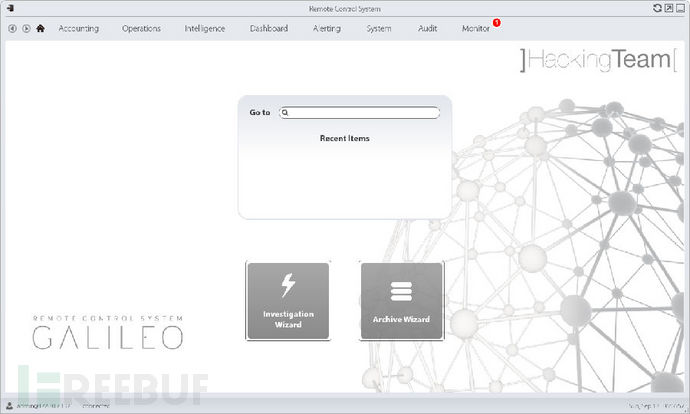Switch to the Intelligence section
The image size is (690, 414).
click(x=205, y=29)
